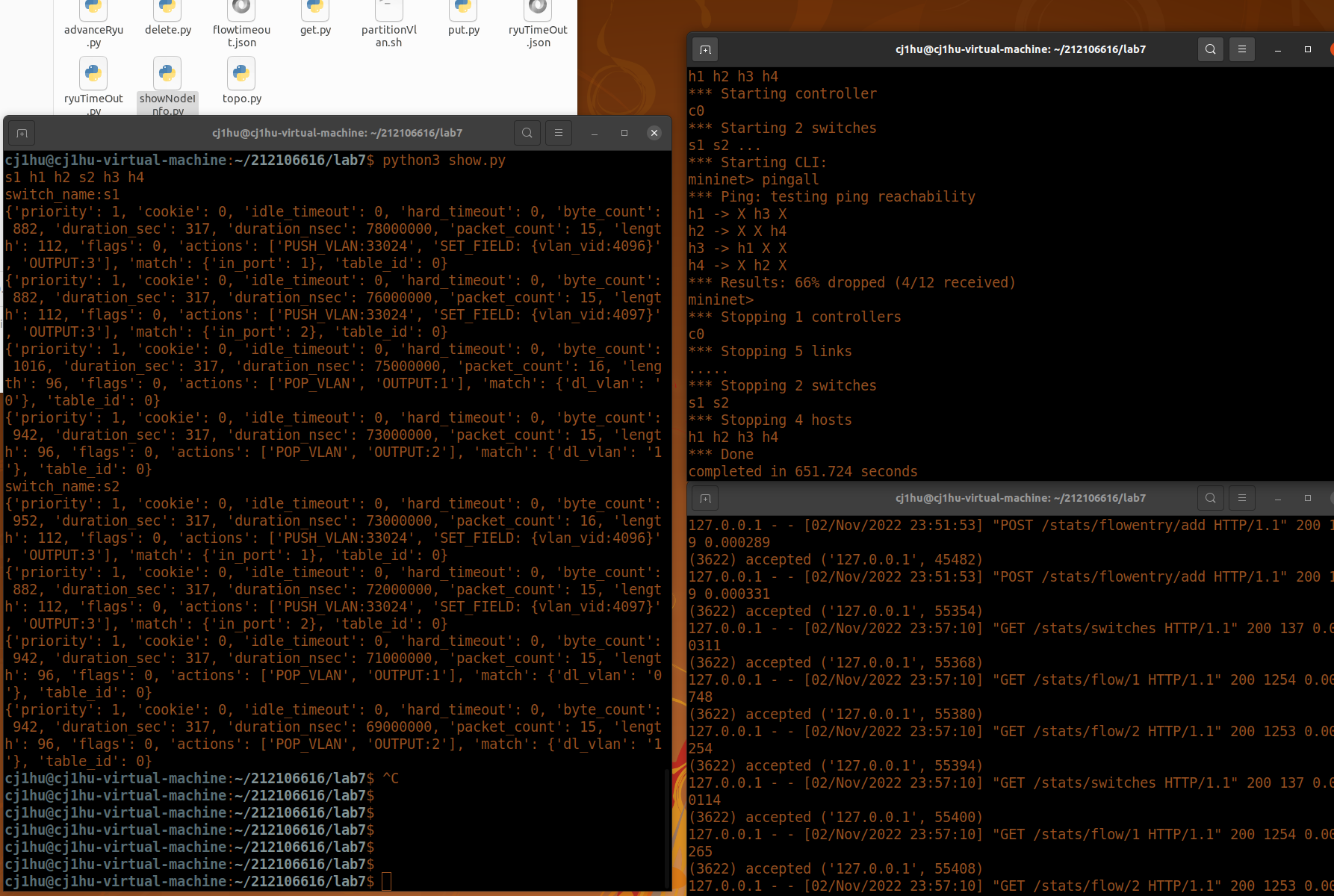Click '*** Stopping 4 hosts' line
This screenshot has width=1334, height=896.
pos(770,420)
